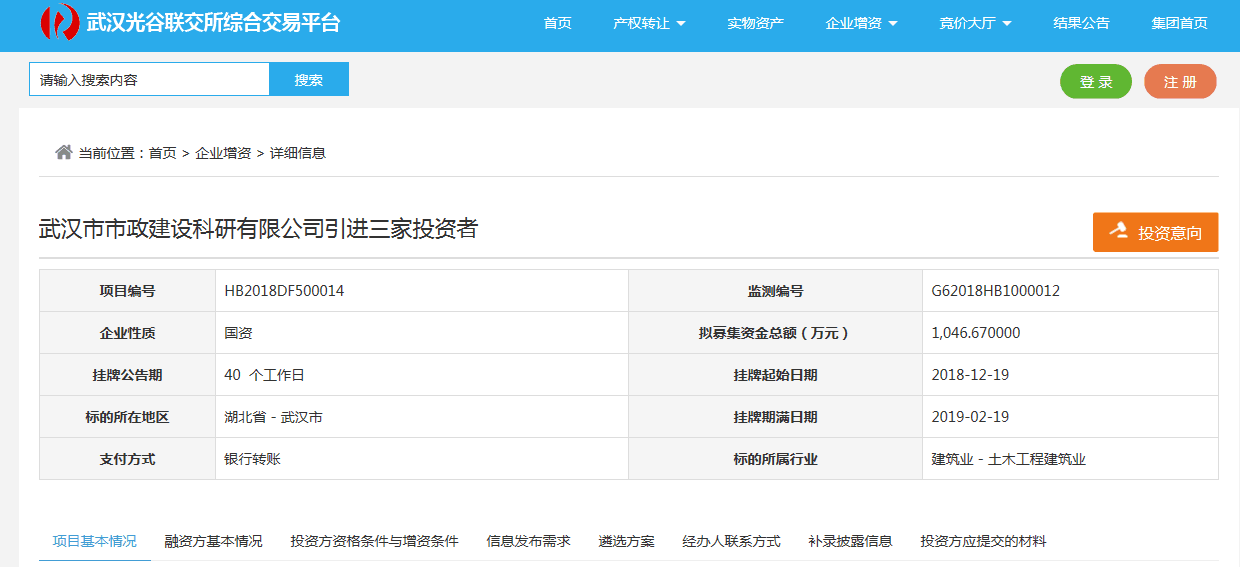Click project title 武汉市市政建设科研有限公司引进三家投资者
Viewport: 1240px width, 567px height.
tap(258, 230)
